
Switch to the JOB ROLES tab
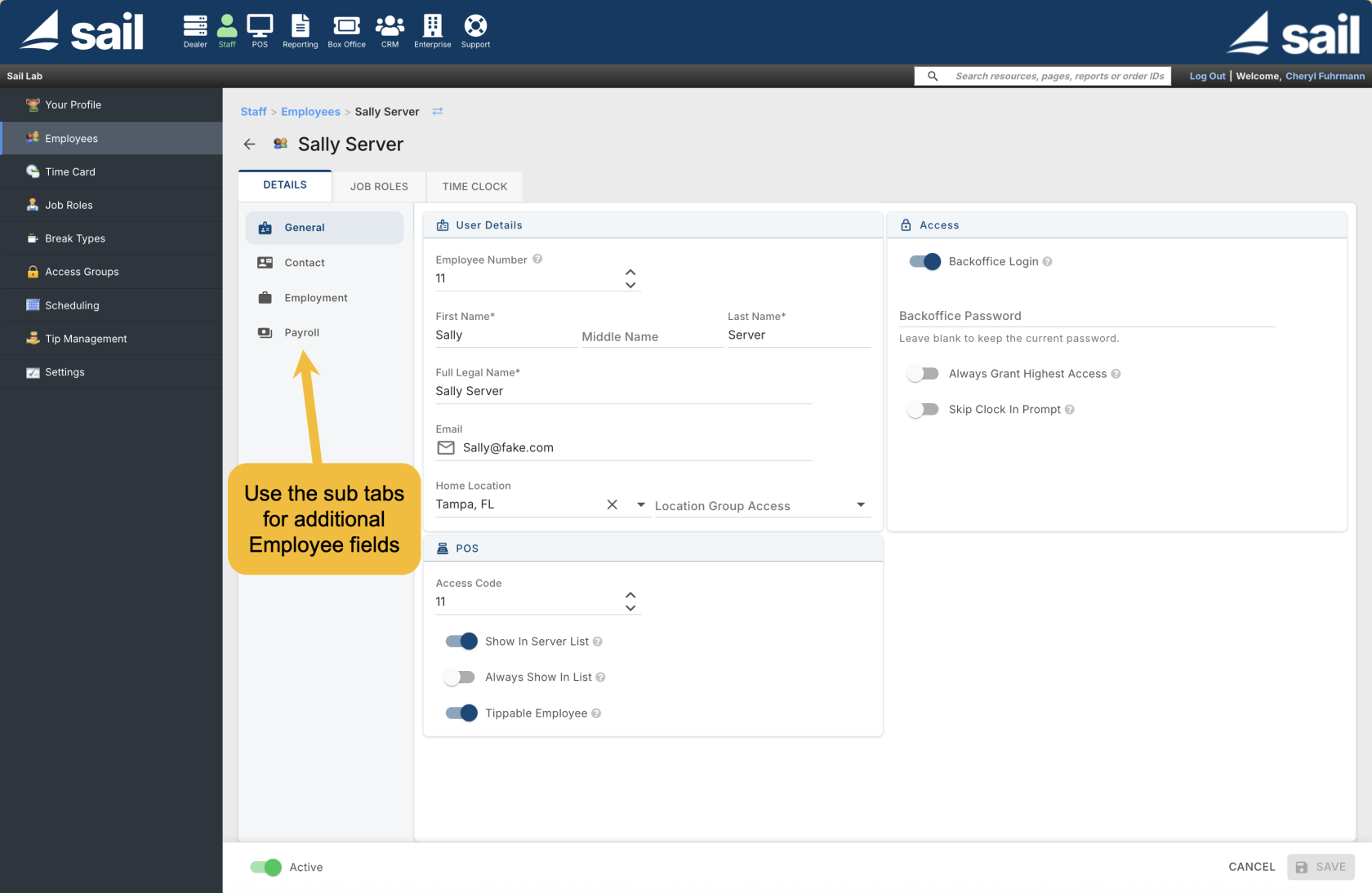point(379,187)
